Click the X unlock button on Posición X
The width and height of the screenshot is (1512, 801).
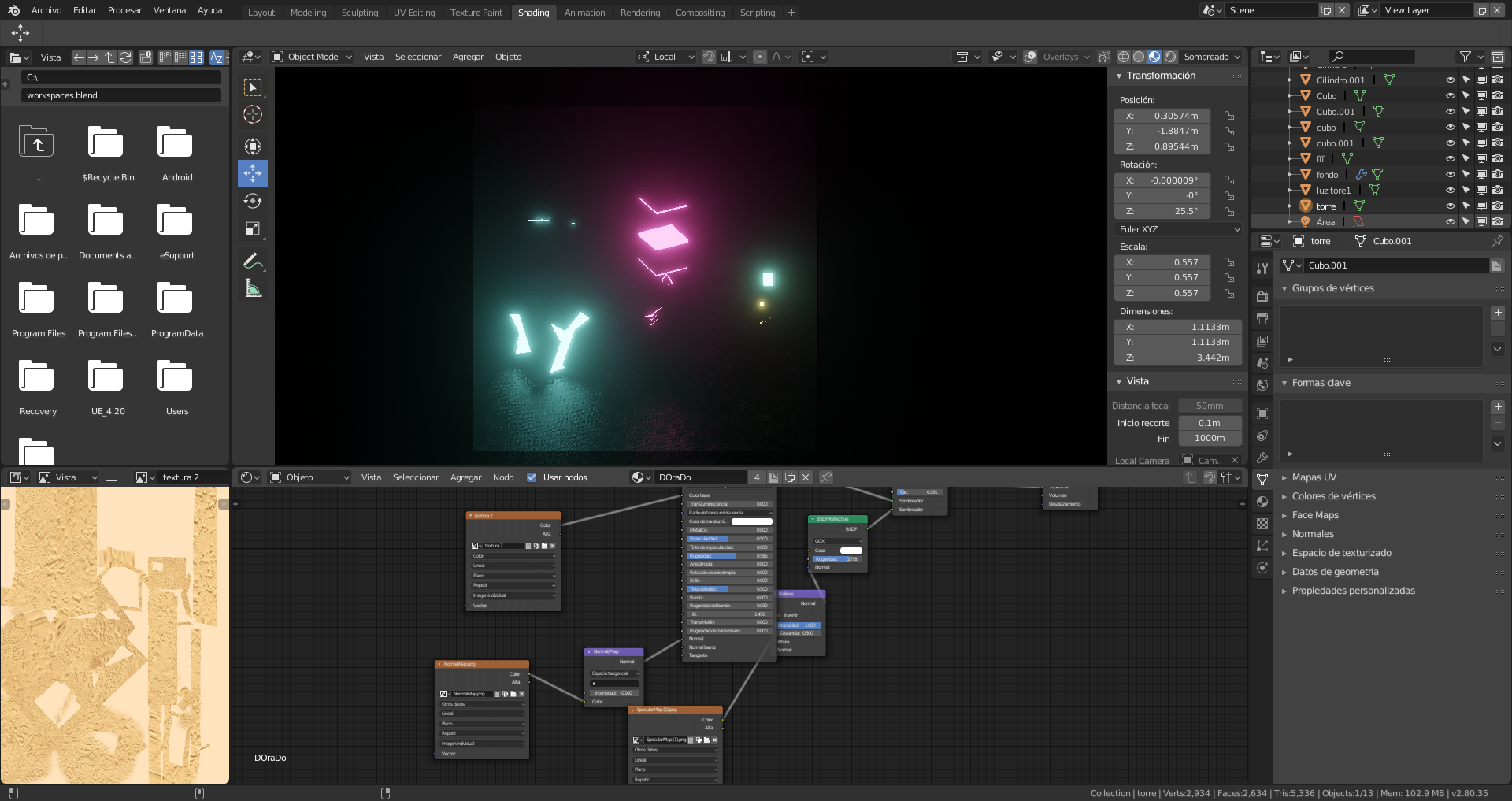click(1230, 115)
